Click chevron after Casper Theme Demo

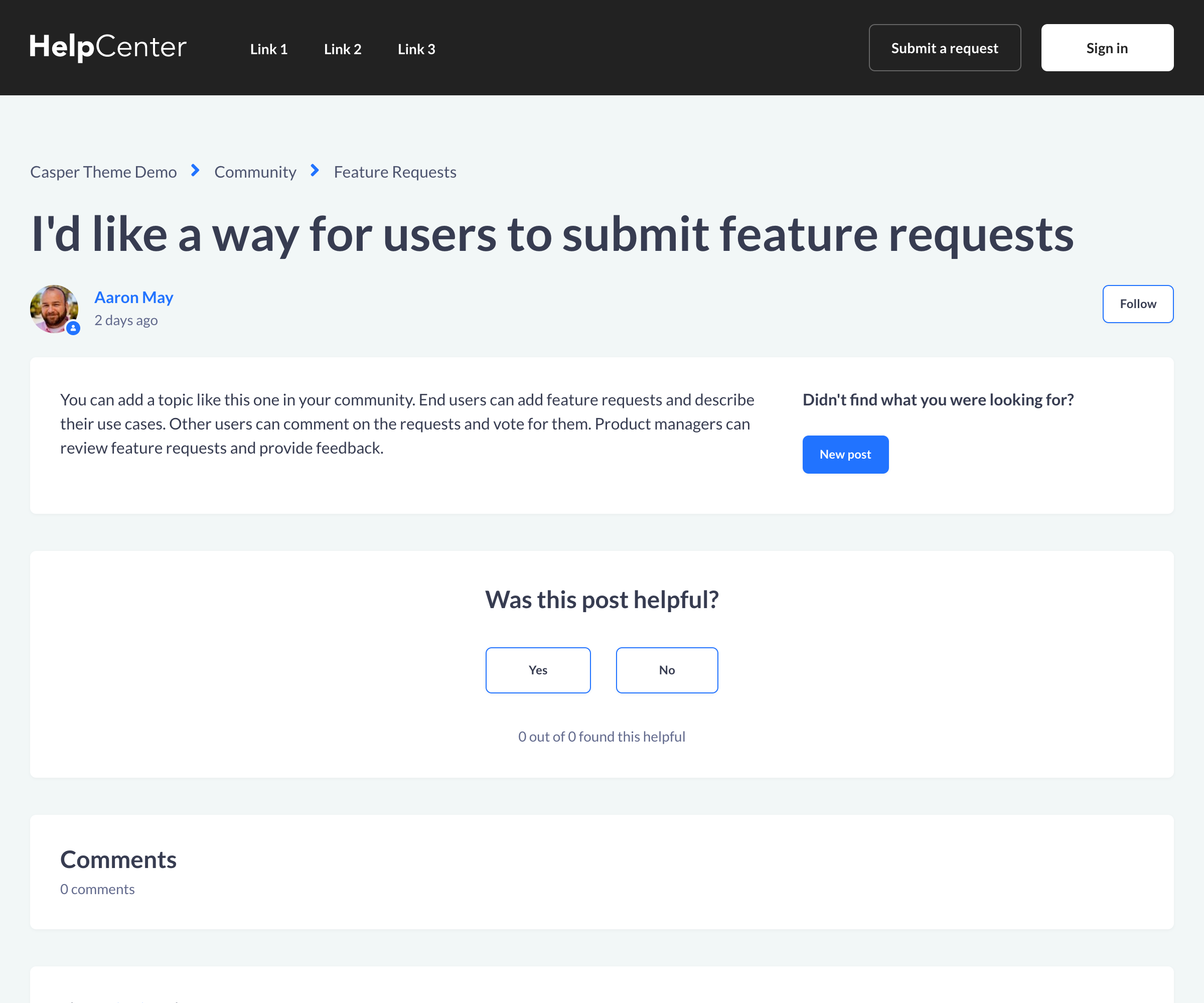[195, 171]
